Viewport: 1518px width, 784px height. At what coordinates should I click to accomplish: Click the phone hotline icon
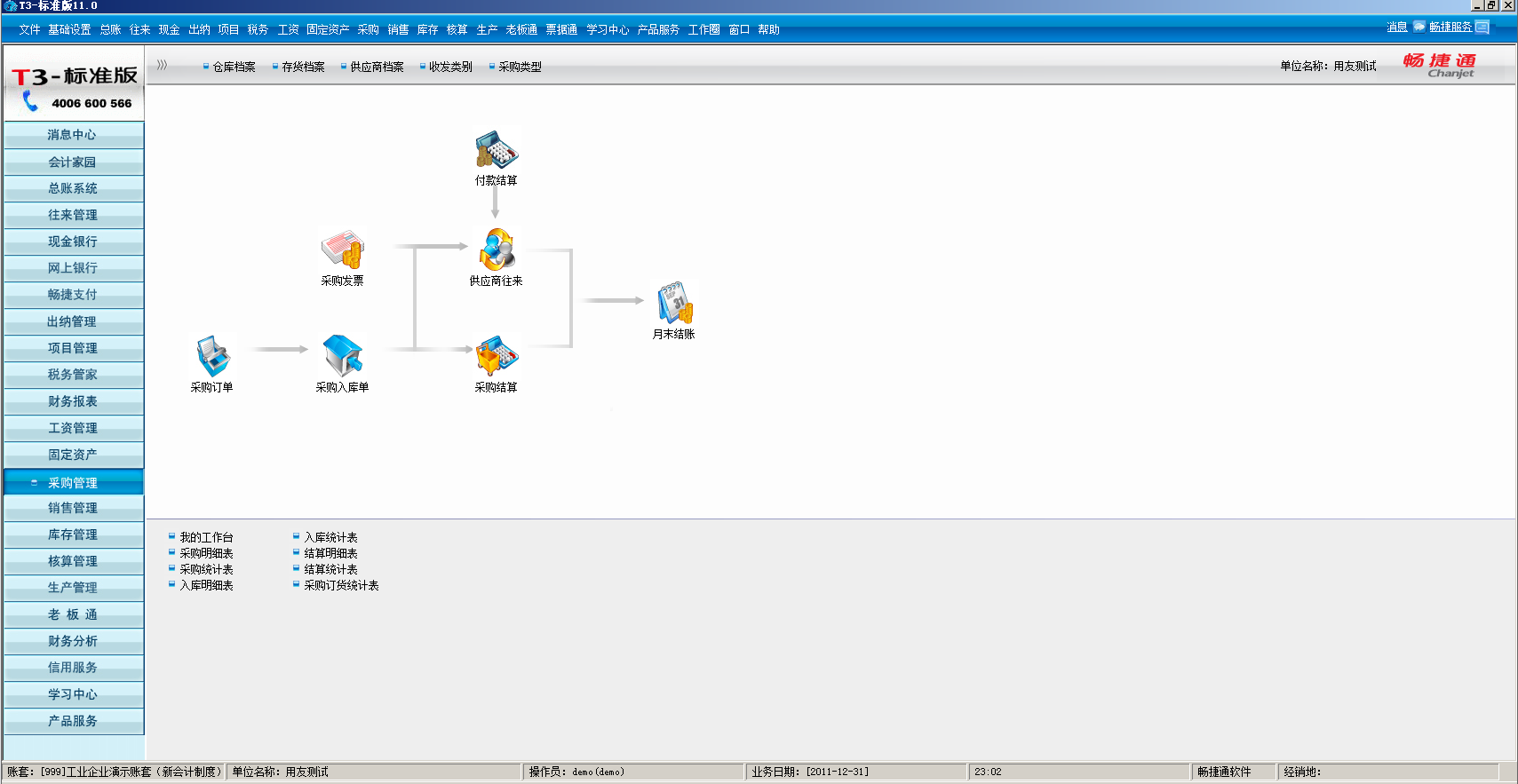tap(30, 101)
